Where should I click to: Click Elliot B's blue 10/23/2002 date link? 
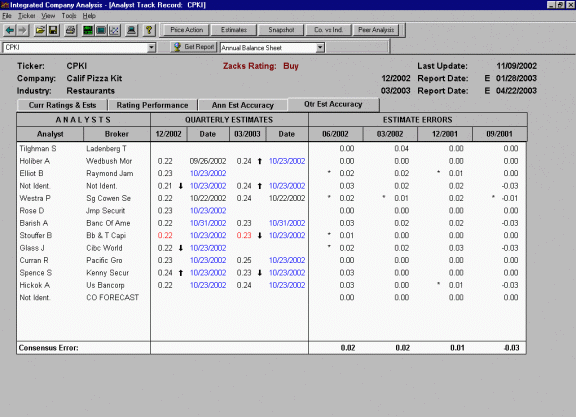208,173
